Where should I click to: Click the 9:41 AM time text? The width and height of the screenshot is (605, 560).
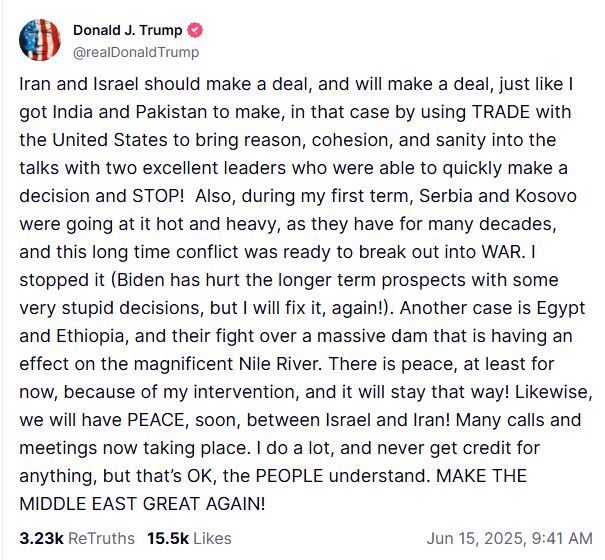click(562, 538)
